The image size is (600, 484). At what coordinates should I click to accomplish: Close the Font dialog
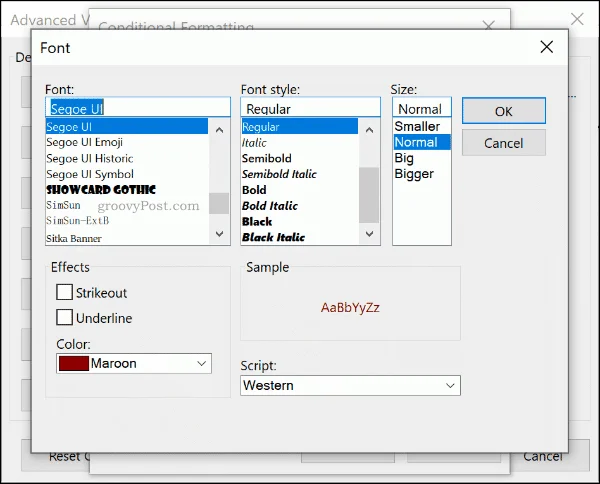(x=546, y=47)
